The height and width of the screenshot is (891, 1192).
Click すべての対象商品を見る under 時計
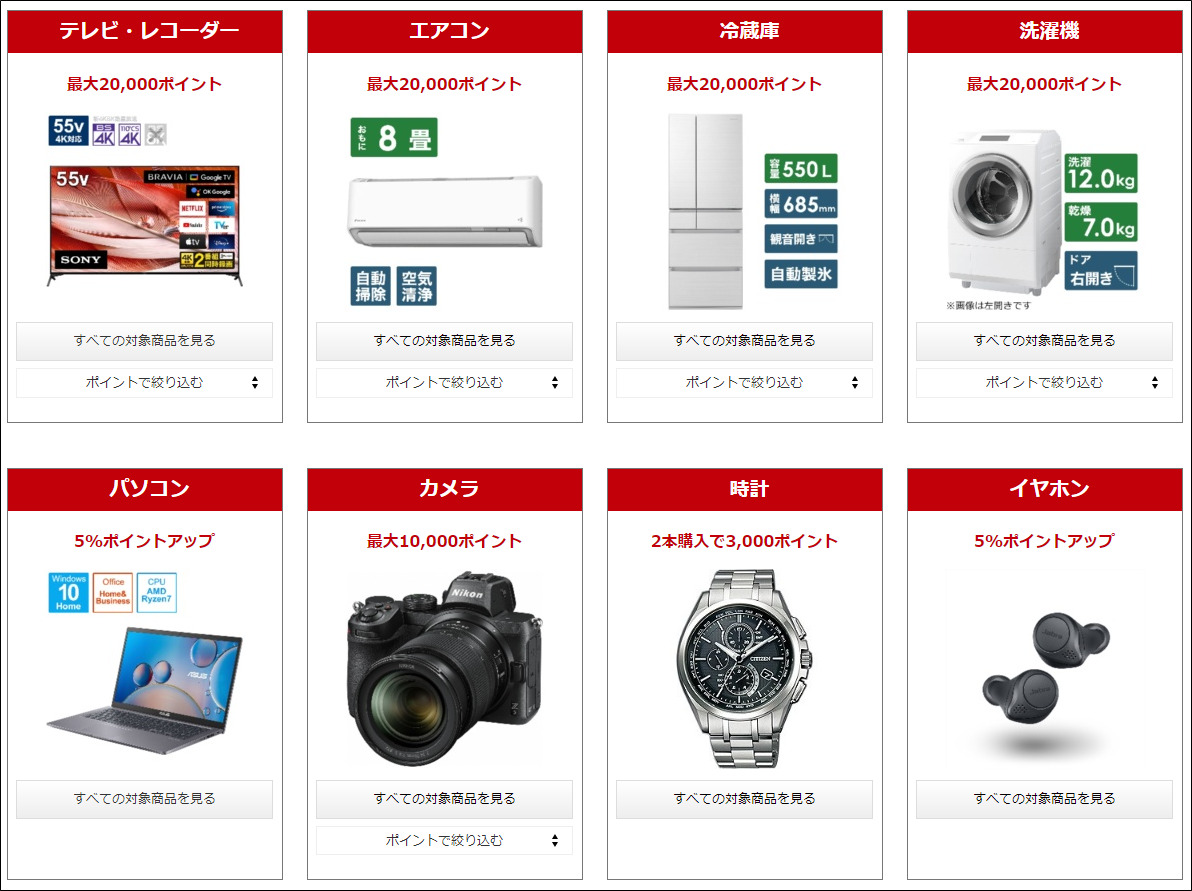744,799
